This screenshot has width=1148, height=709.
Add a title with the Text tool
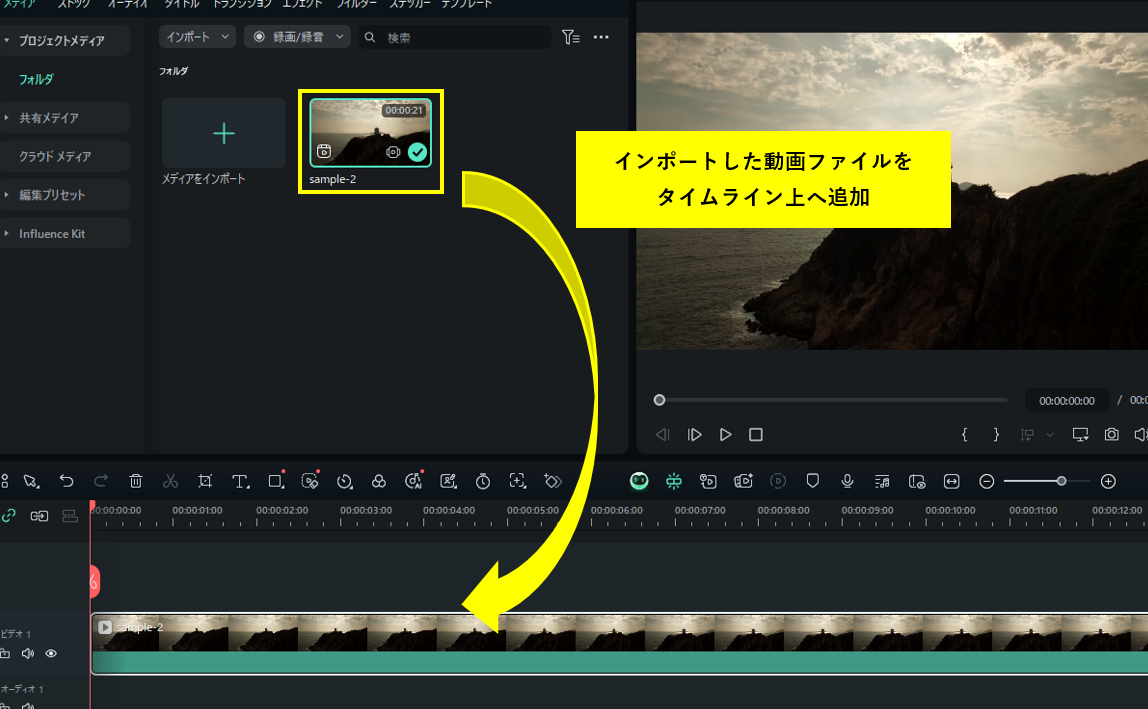pyautogui.click(x=240, y=481)
